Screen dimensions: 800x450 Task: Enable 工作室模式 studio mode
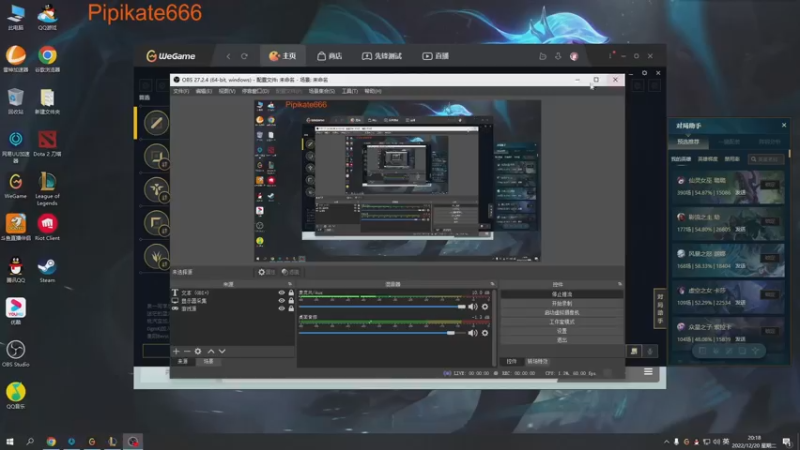coord(562,322)
